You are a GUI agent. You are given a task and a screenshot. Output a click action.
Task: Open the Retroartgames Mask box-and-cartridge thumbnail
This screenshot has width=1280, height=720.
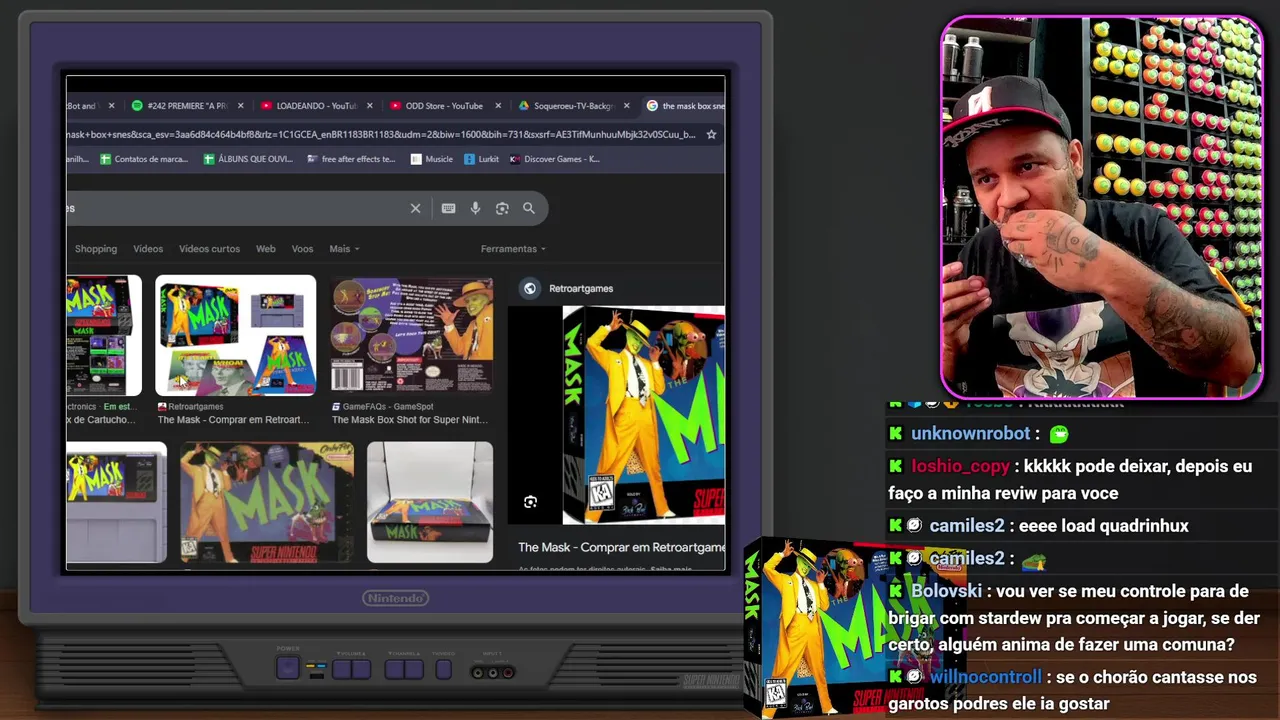point(236,335)
